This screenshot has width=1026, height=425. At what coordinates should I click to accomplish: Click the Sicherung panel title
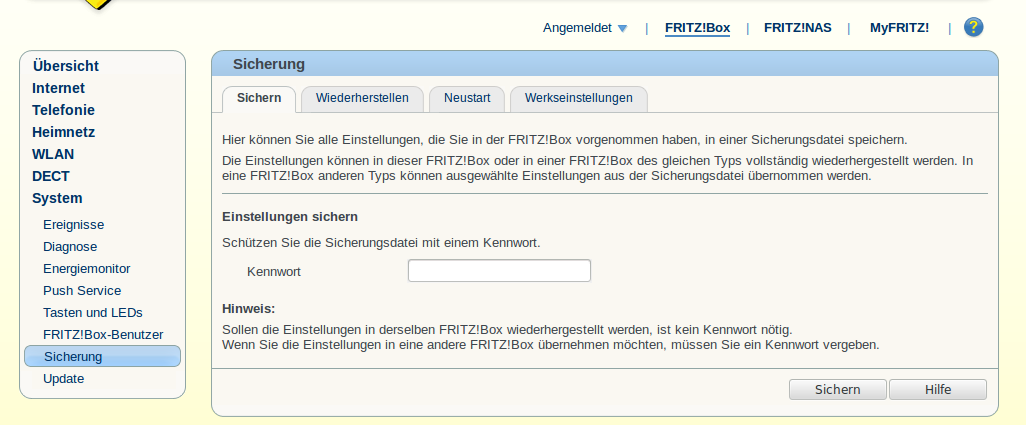(x=269, y=64)
